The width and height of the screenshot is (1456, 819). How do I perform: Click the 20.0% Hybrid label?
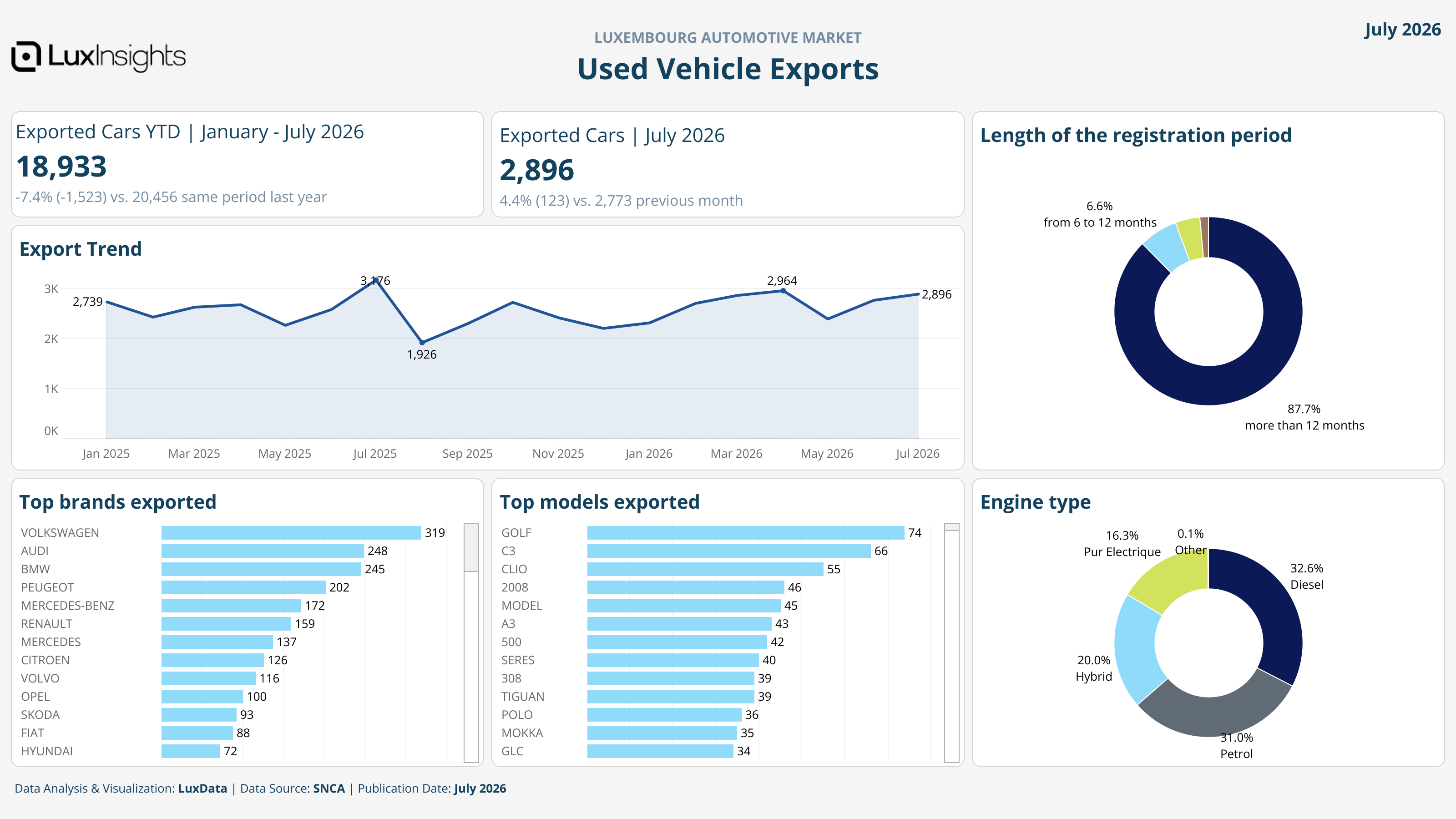pos(1094,668)
